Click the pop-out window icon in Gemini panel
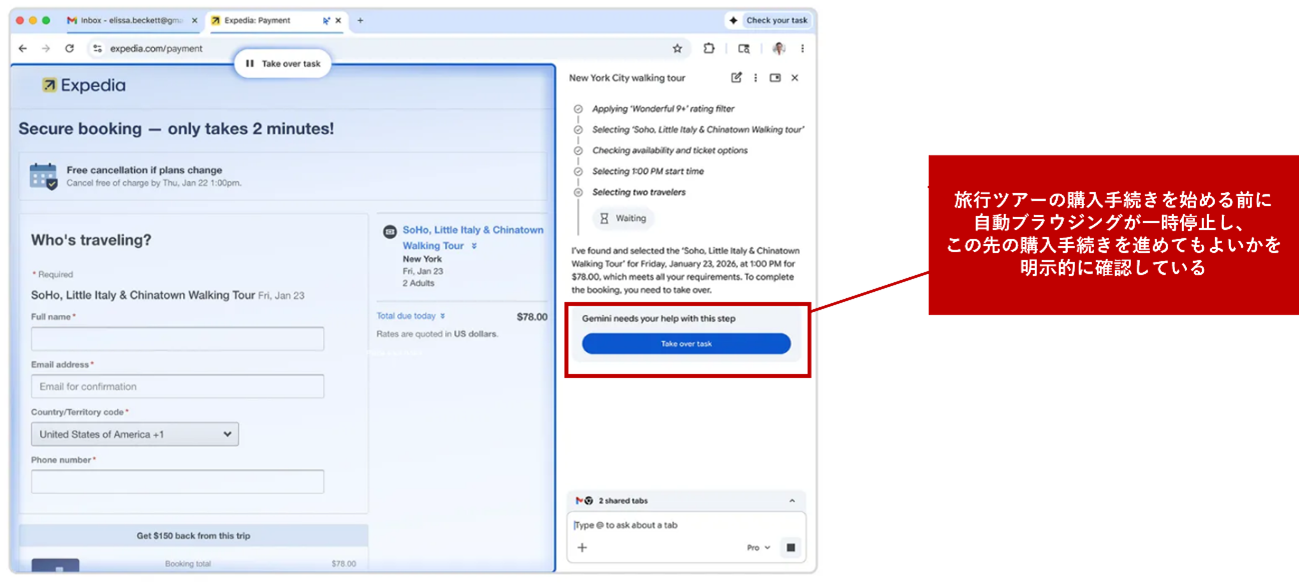The image size is (1299, 583). point(775,78)
